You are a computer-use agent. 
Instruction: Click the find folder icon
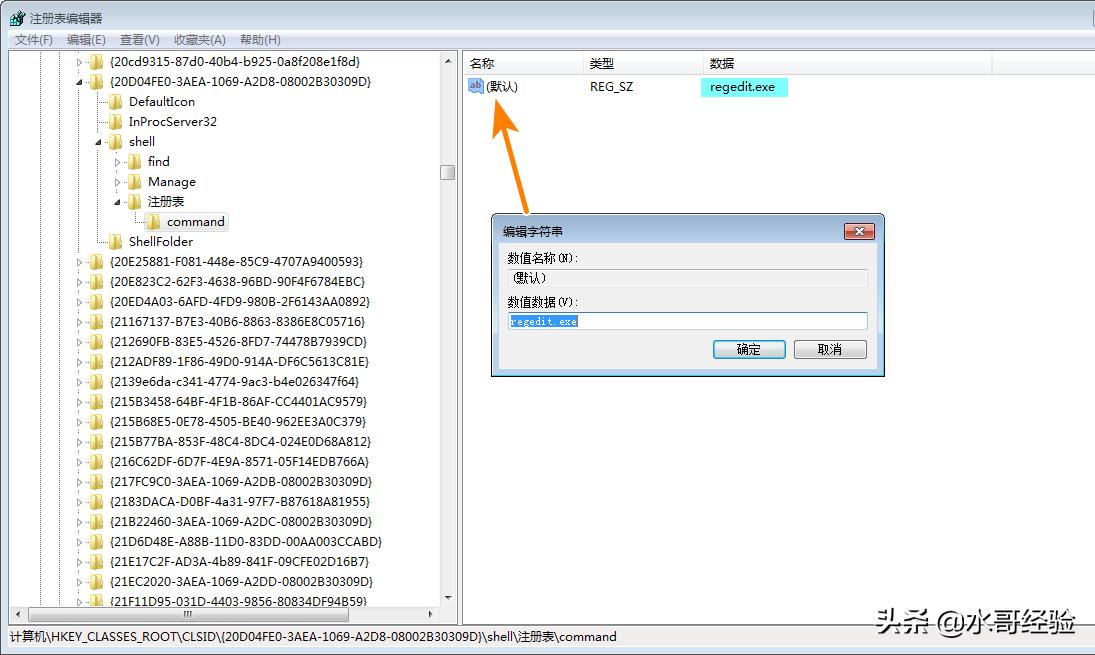click(x=135, y=162)
